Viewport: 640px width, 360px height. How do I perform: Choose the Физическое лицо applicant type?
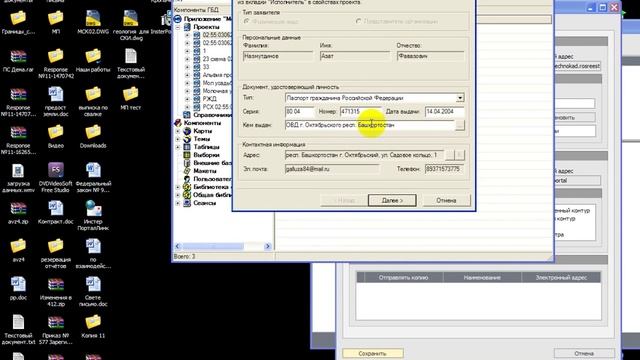tap(247, 21)
